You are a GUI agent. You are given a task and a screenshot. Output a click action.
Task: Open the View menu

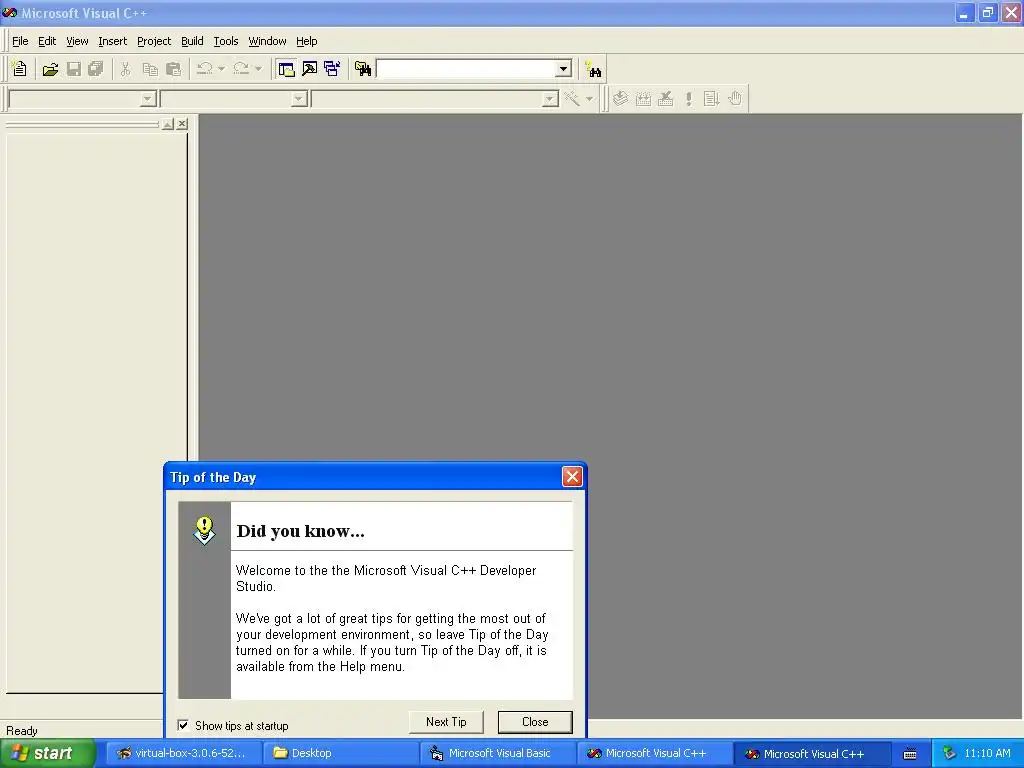coord(77,41)
